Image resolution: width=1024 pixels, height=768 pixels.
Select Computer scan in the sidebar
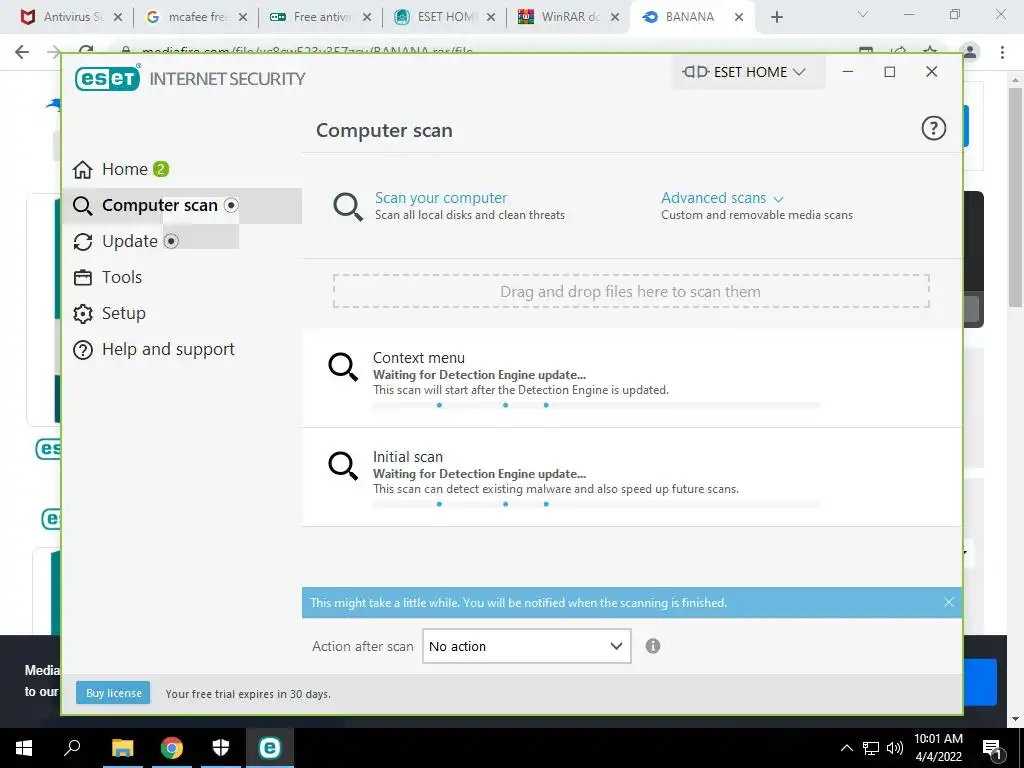(x=182, y=206)
